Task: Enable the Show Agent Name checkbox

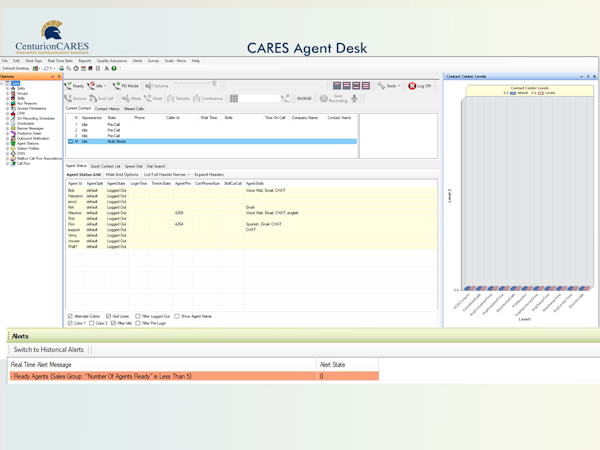Action: click(x=177, y=316)
